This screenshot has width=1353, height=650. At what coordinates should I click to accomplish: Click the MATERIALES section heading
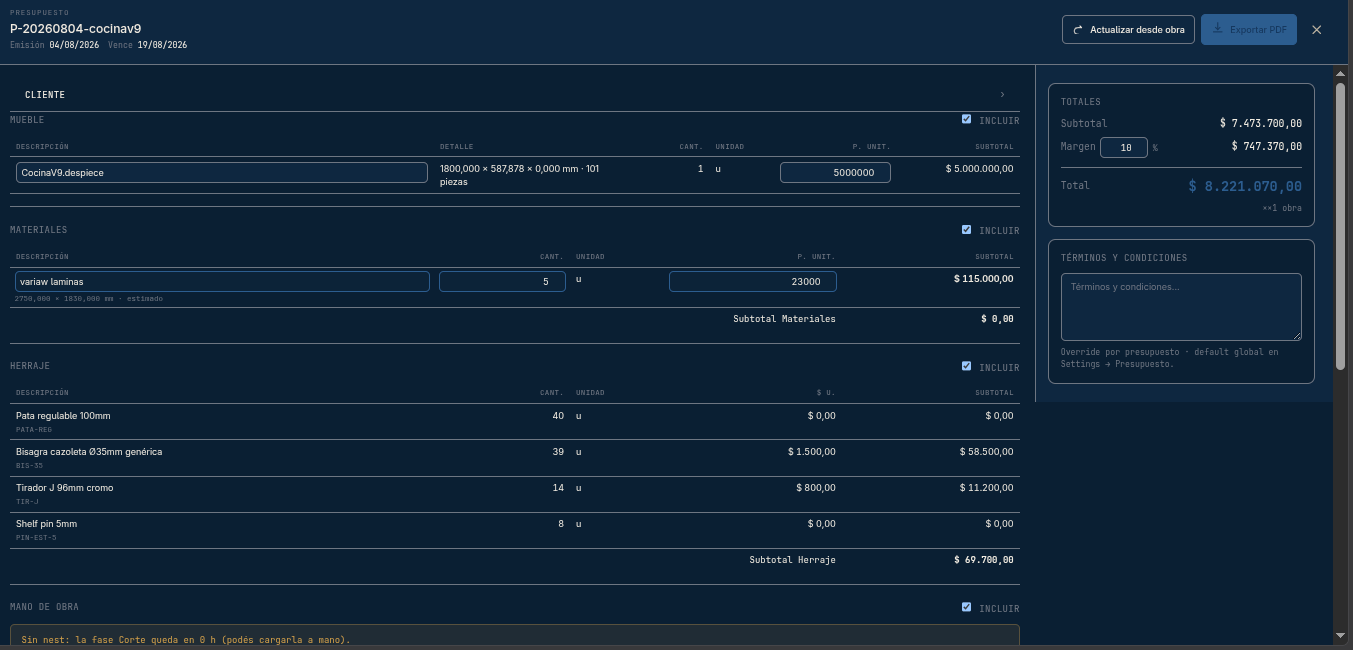point(39,230)
